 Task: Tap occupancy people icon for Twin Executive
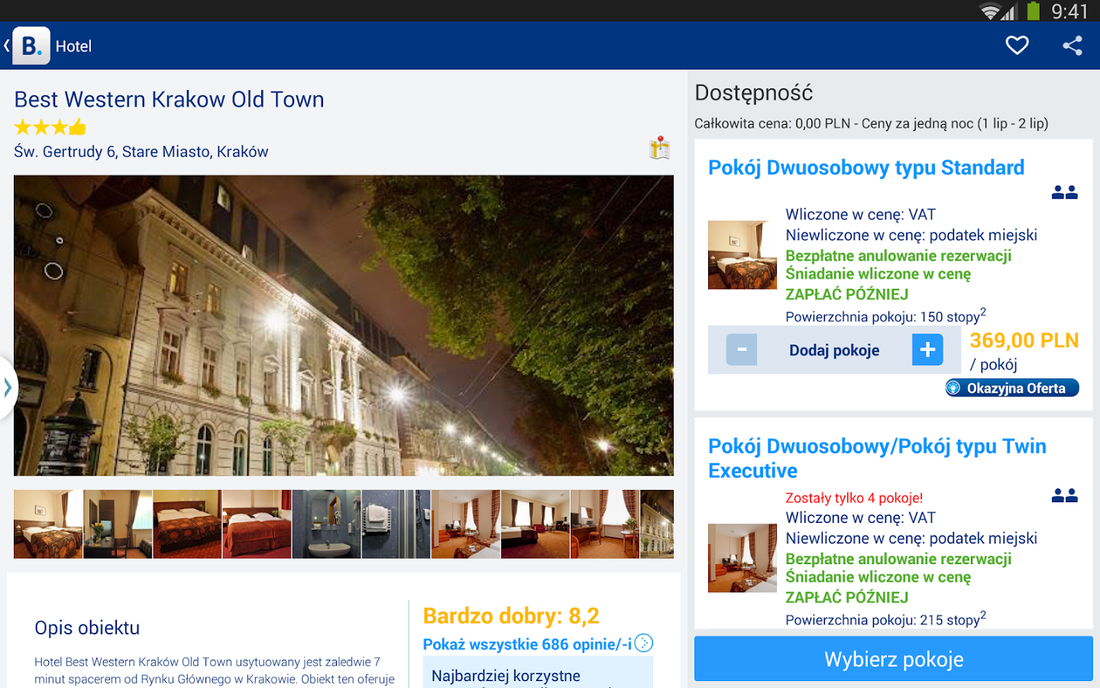1064,496
